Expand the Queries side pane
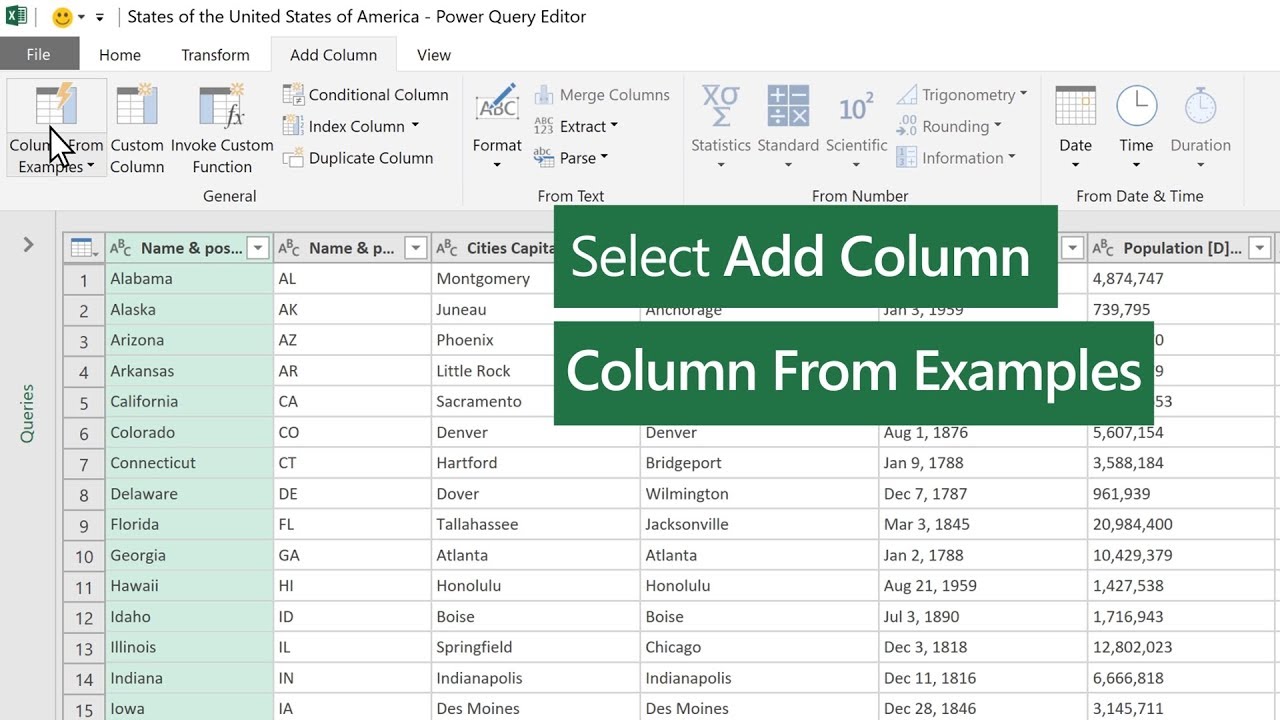The image size is (1280, 720). pos(27,245)
